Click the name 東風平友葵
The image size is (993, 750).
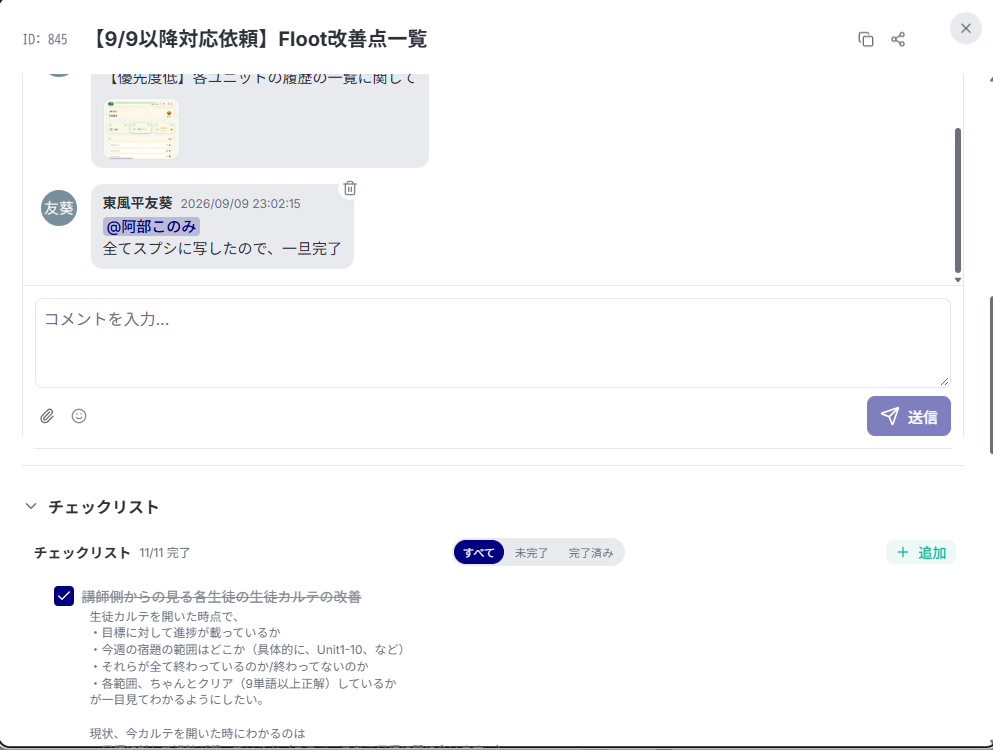[x=137, y=203]
